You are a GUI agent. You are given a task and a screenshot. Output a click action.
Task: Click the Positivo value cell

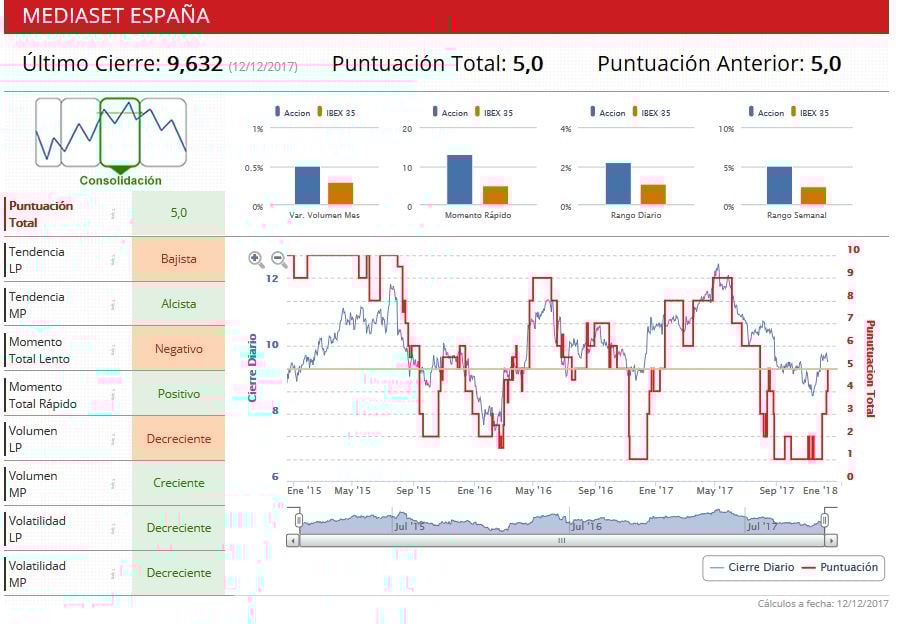click(x=179, y=394)
